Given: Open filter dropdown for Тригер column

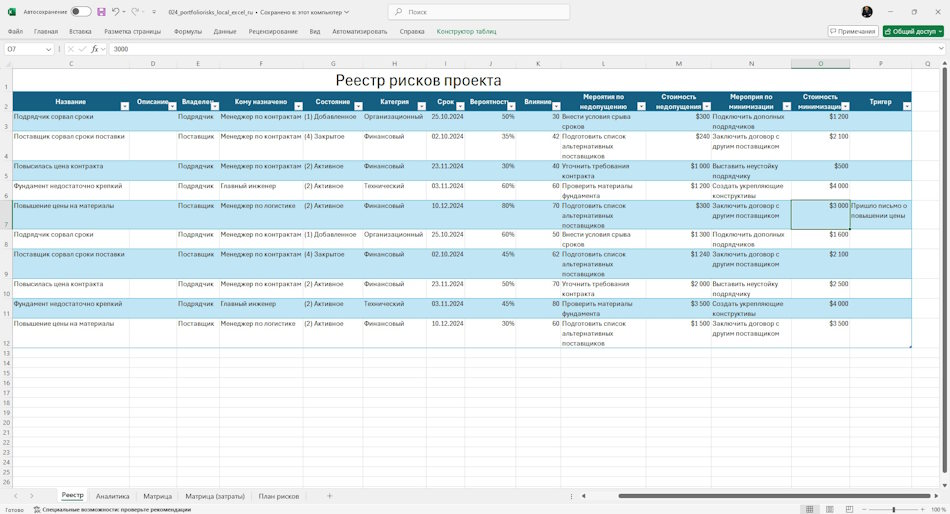Looking at the screenshot, I should point(906,106).
